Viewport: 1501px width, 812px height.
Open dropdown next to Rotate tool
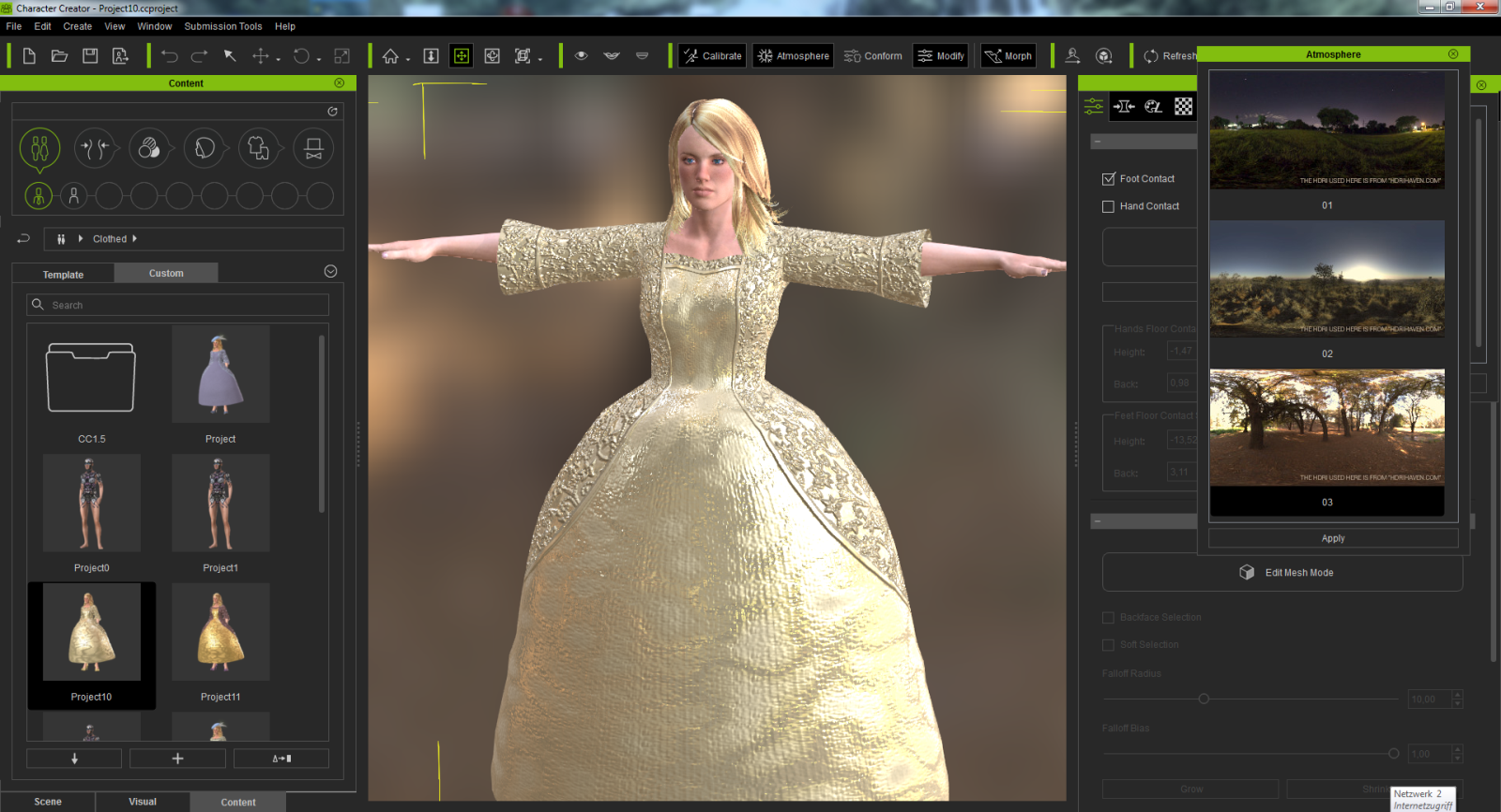click(x=319, y=59)
